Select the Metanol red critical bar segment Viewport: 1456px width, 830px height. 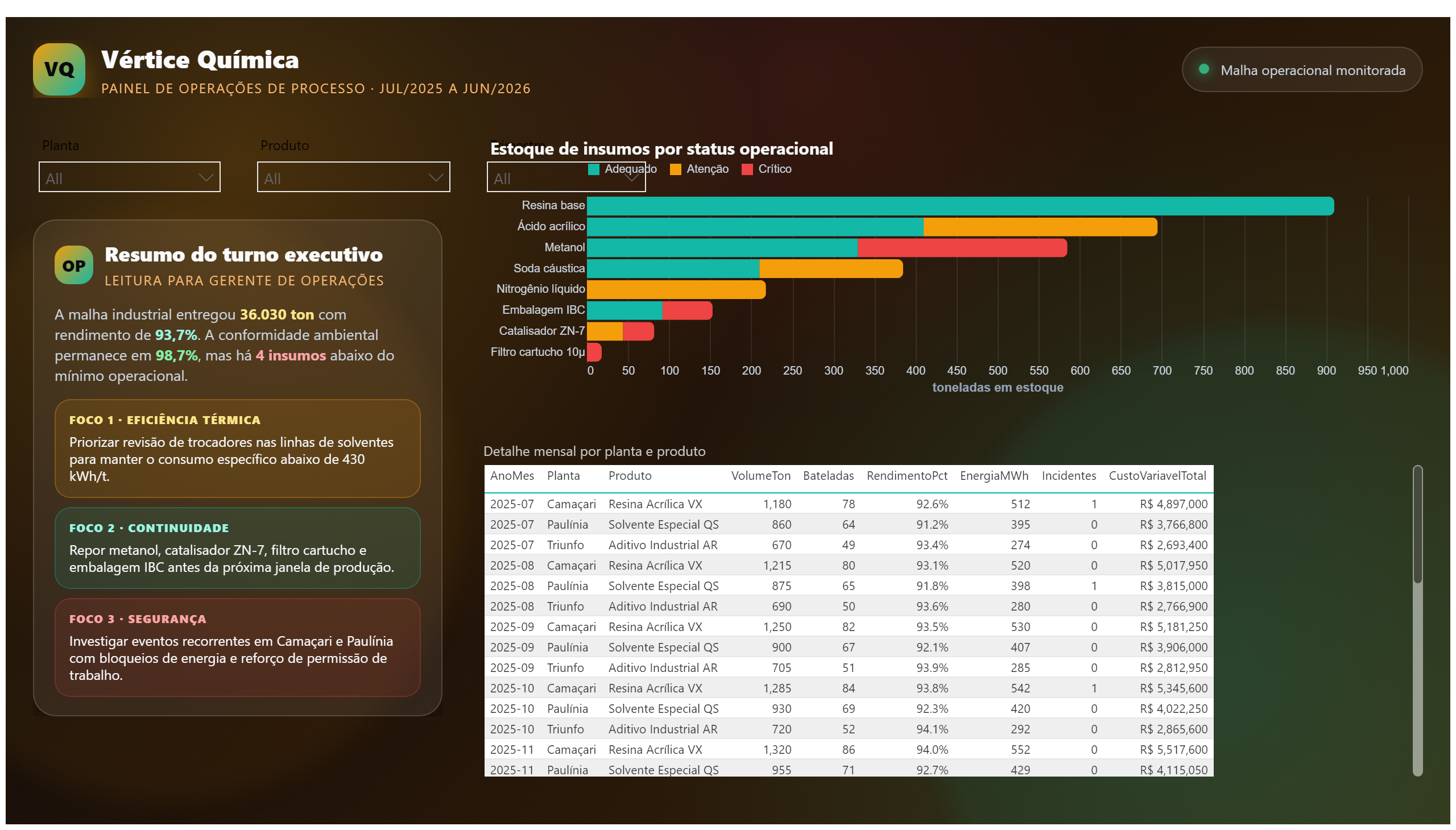962,248
